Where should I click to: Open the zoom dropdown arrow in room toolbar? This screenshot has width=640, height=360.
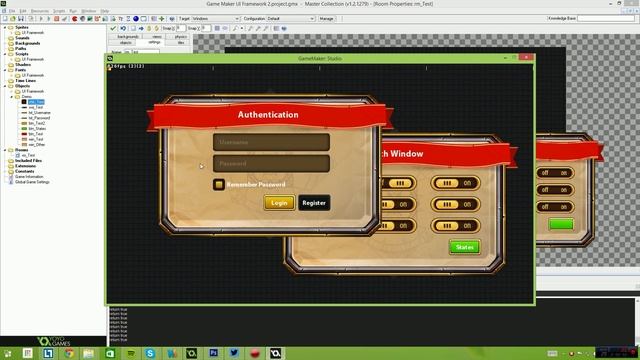tap(242, 28)
